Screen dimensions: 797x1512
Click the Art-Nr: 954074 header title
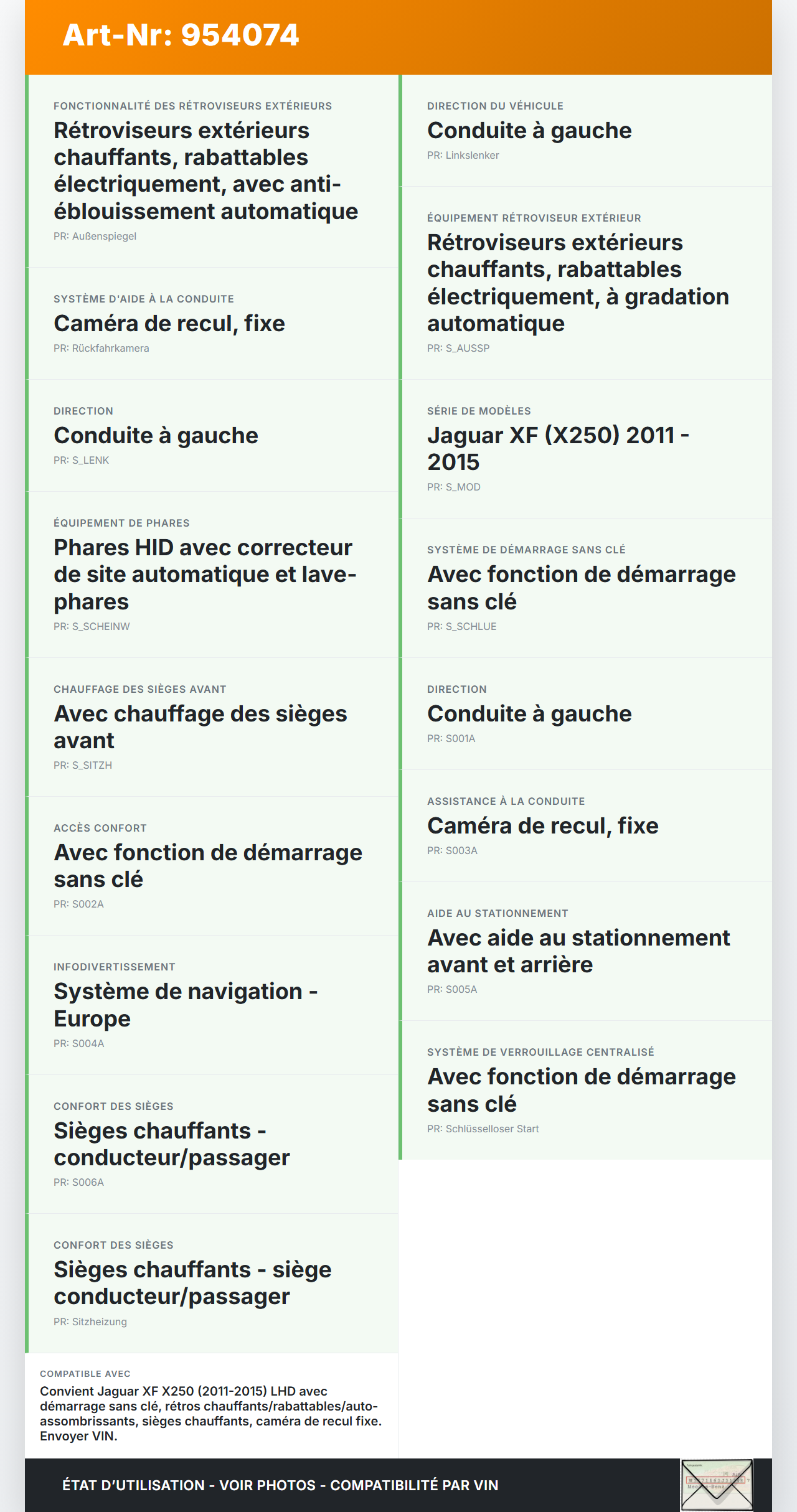click(181, 35)
